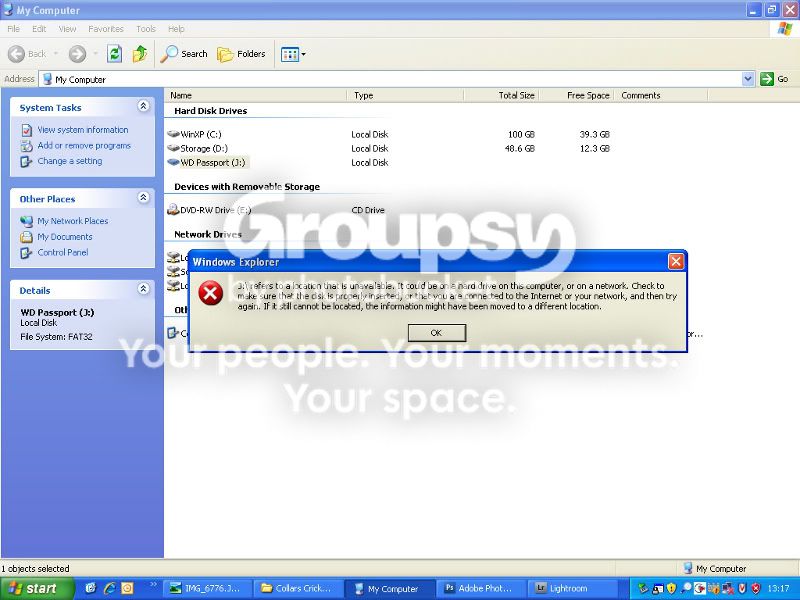Click the 39.3 GB free space cell
This screenshot has width=800, height=600.
[594, 134]
